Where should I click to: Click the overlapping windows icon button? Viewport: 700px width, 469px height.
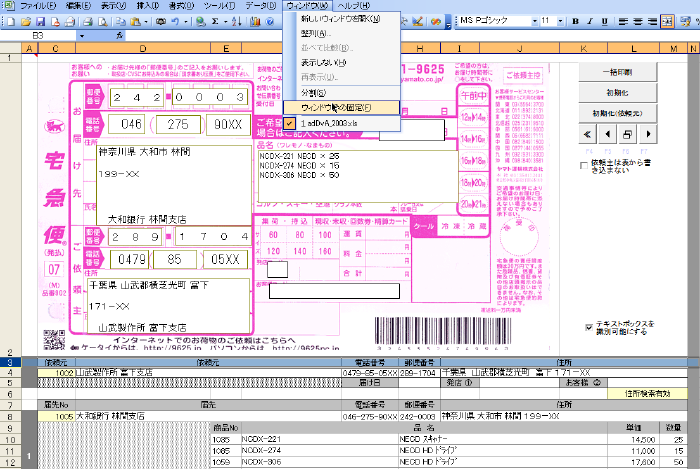628,134
